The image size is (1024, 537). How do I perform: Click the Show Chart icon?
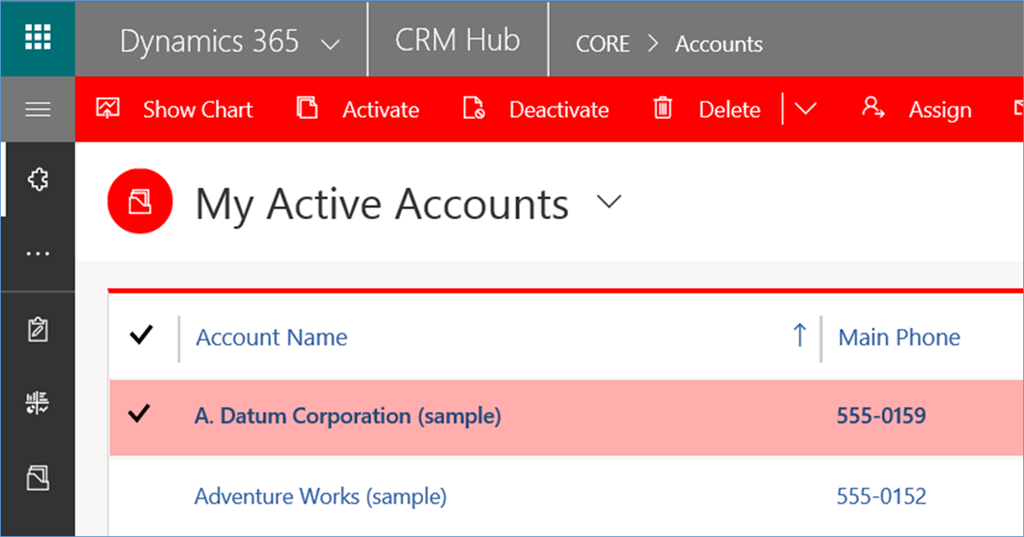pyautogui.click(x=108, y=108)
